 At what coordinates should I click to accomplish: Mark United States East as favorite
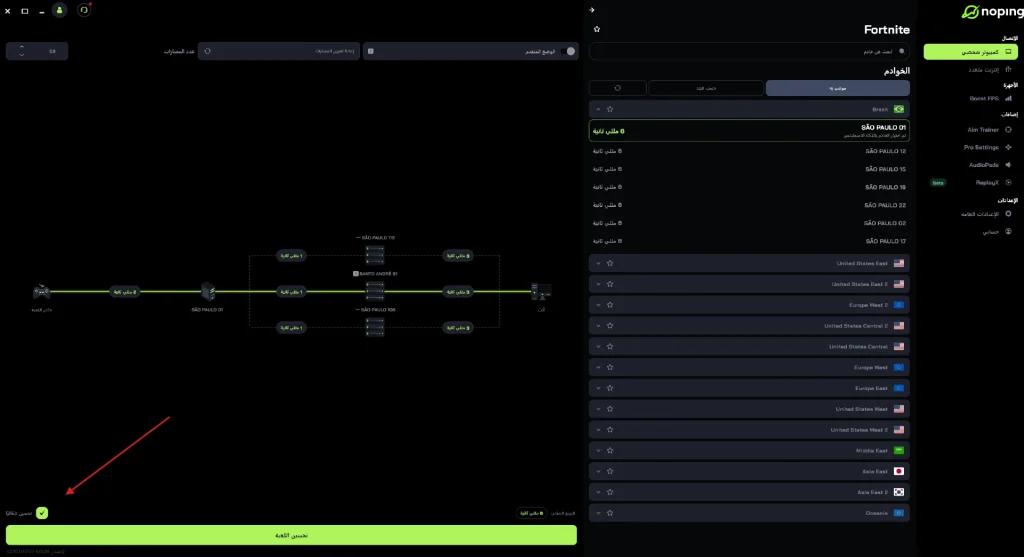(610, 263)
